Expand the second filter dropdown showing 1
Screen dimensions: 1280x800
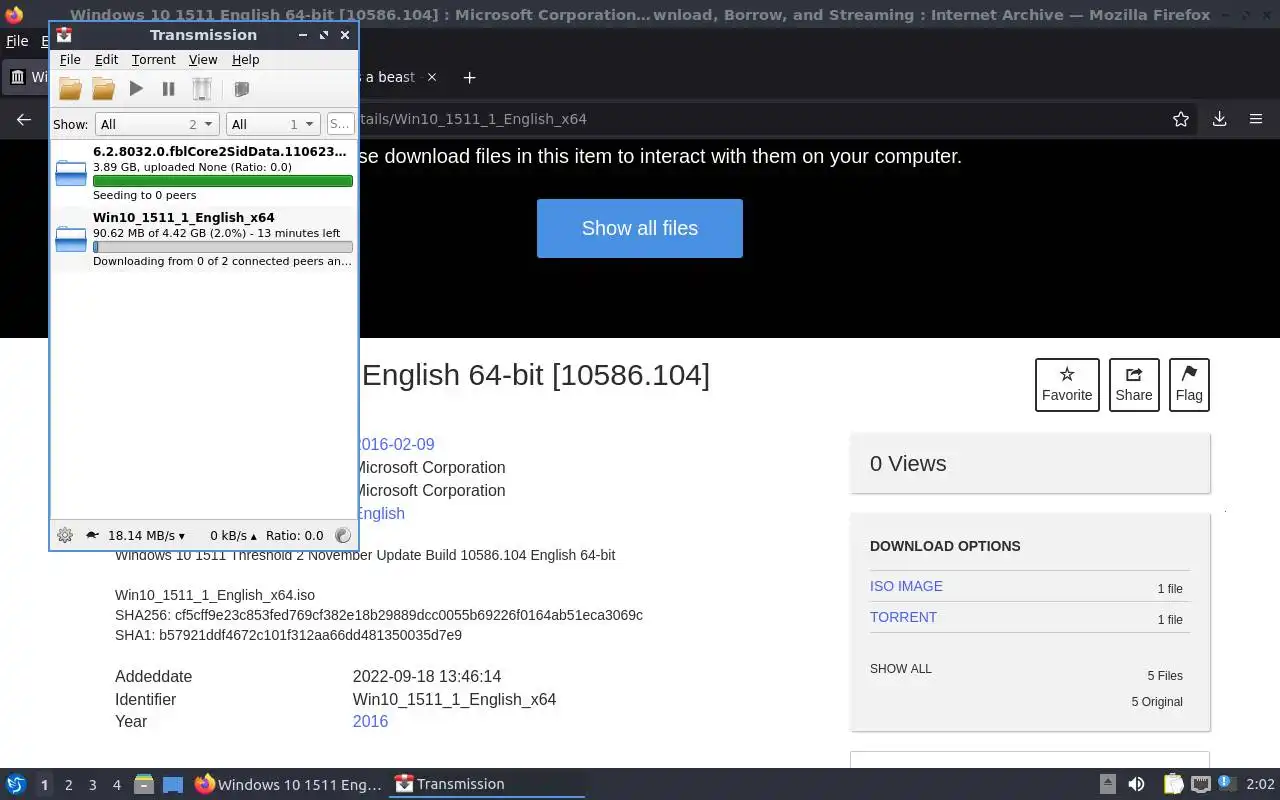tap(273, 124)
